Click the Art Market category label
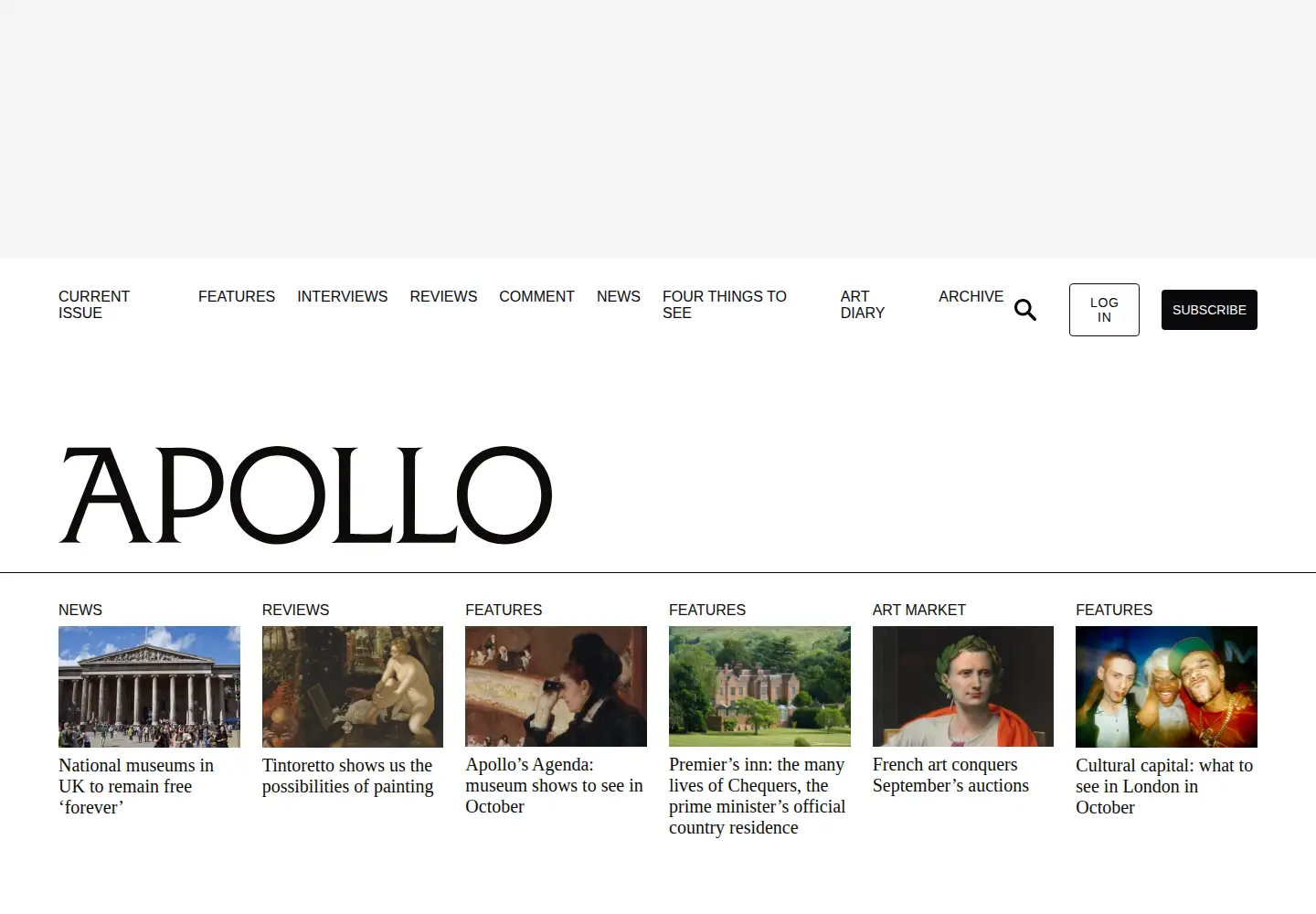 (918, 610)
